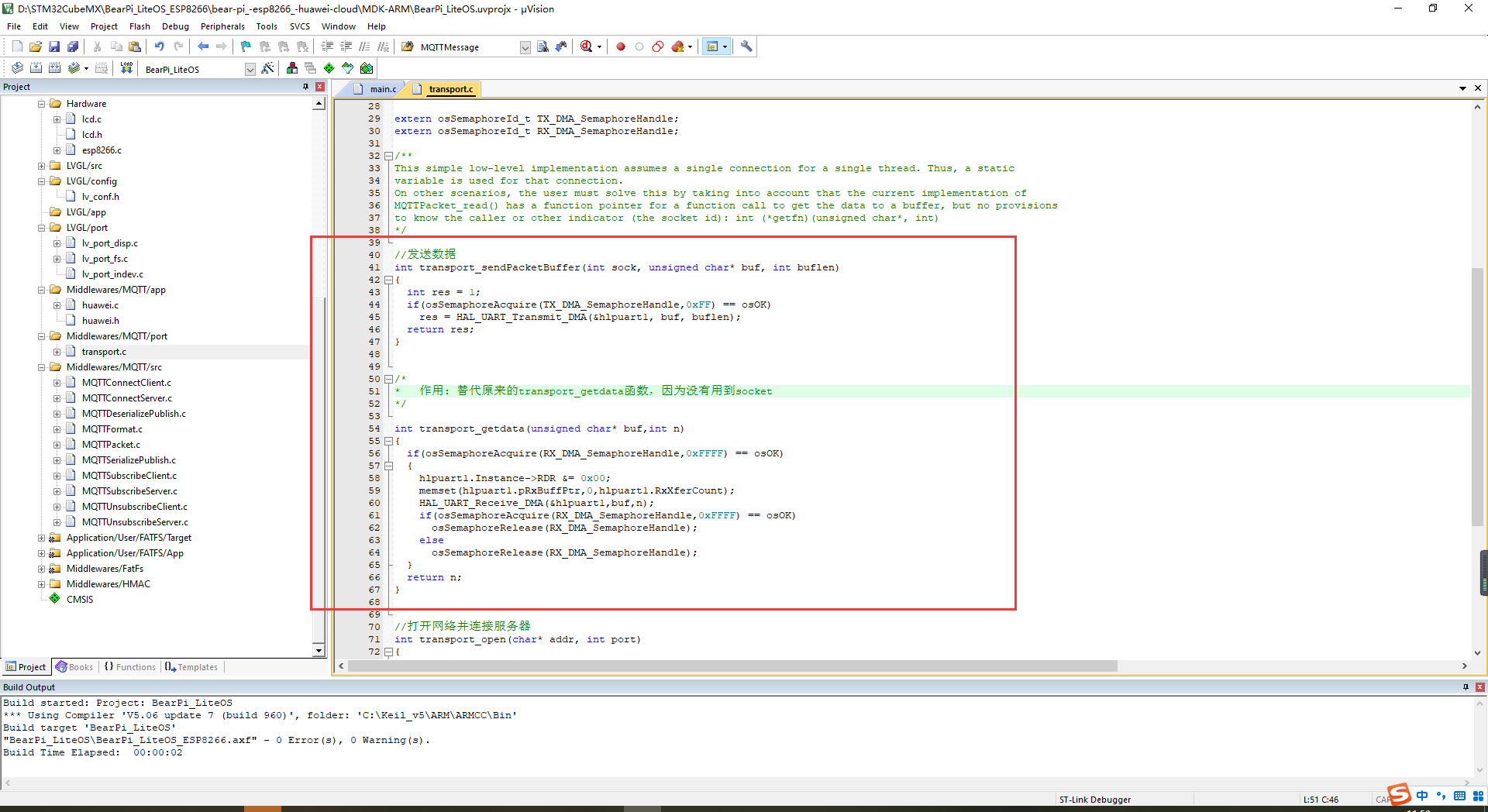The image size is (1488, 812).
Task: Build target files icon
Action: tap(36, 68)
